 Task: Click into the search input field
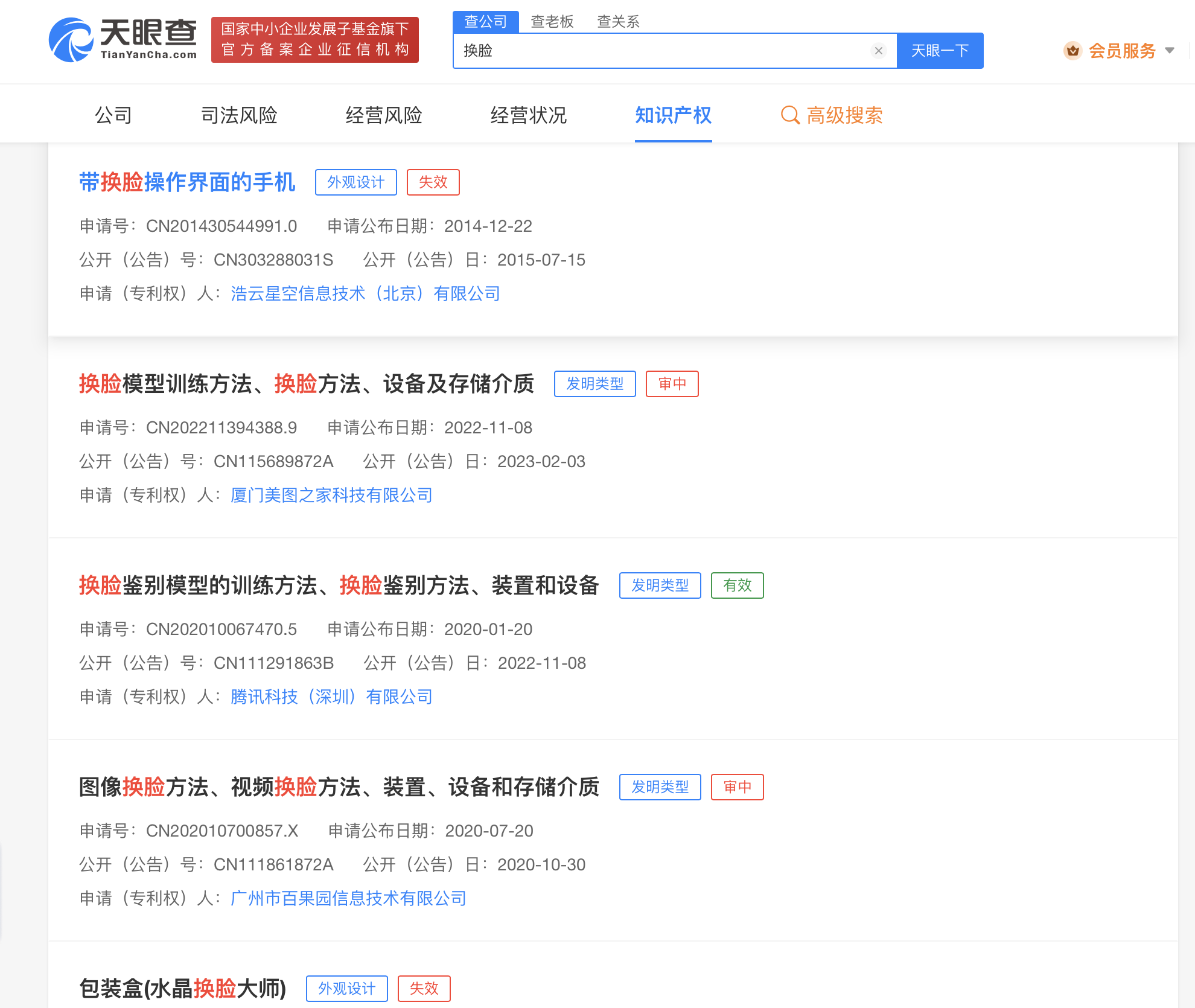[664, 51]
